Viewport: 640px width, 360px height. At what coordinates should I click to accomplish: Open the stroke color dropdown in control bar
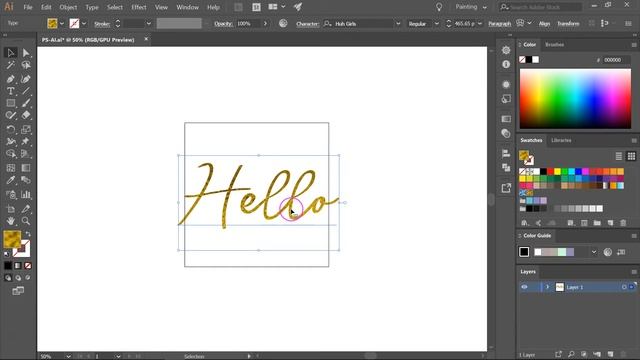(x=84, y=24)
